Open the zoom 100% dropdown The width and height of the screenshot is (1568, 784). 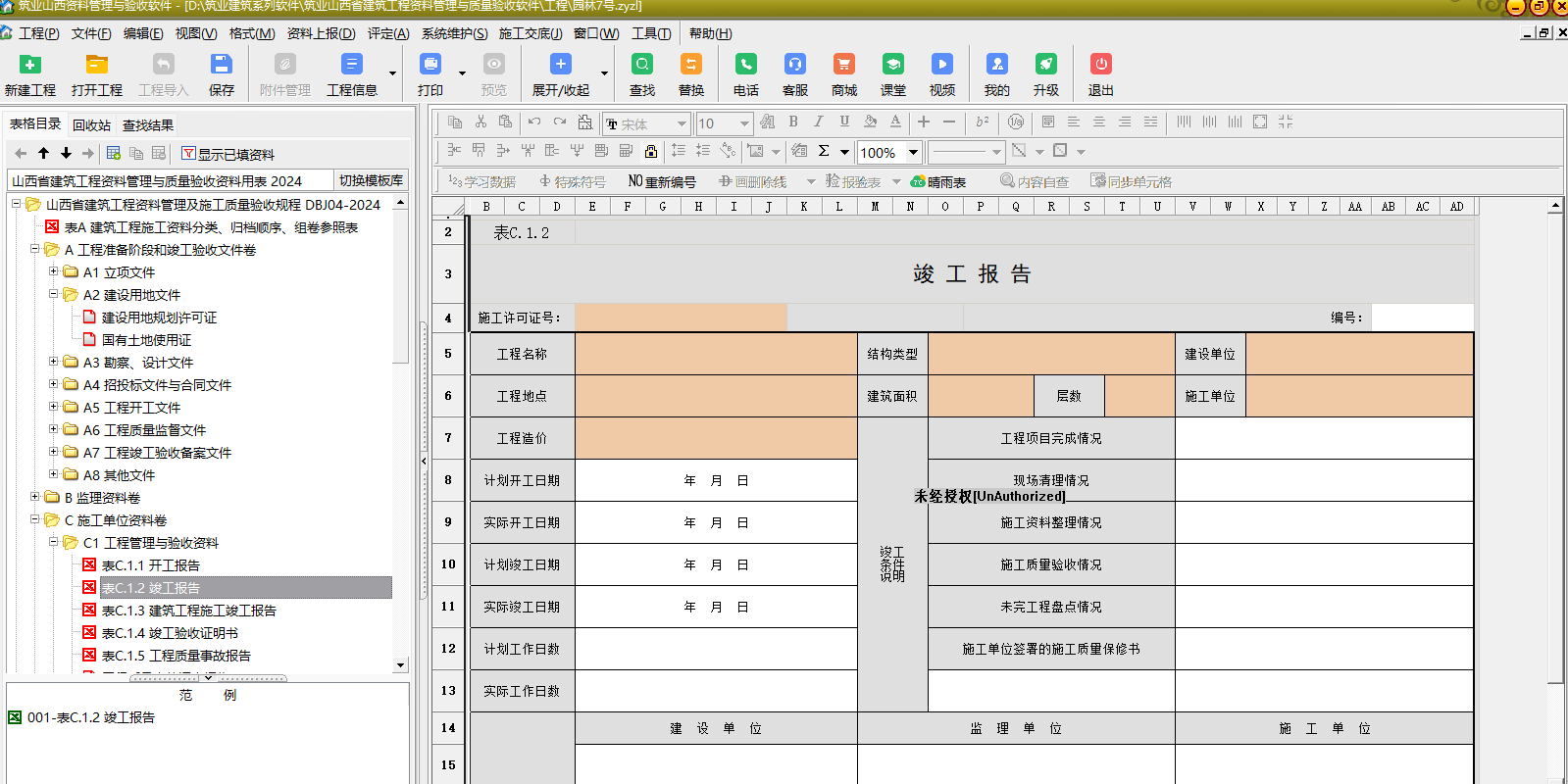[x=913, y=152]
